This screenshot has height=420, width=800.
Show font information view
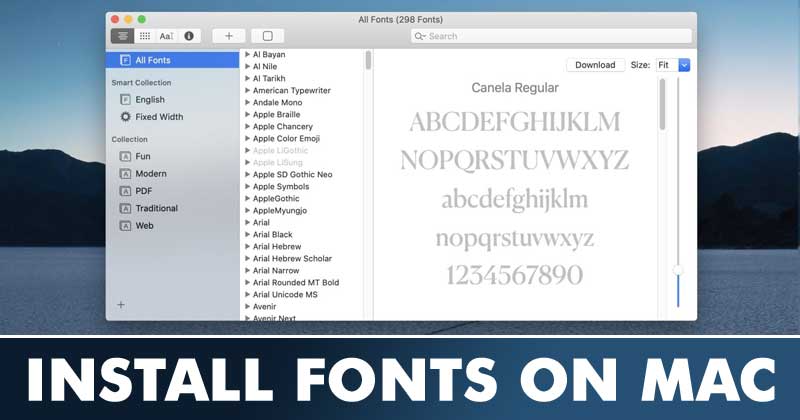pyautogui.click(x=189, y=36)
